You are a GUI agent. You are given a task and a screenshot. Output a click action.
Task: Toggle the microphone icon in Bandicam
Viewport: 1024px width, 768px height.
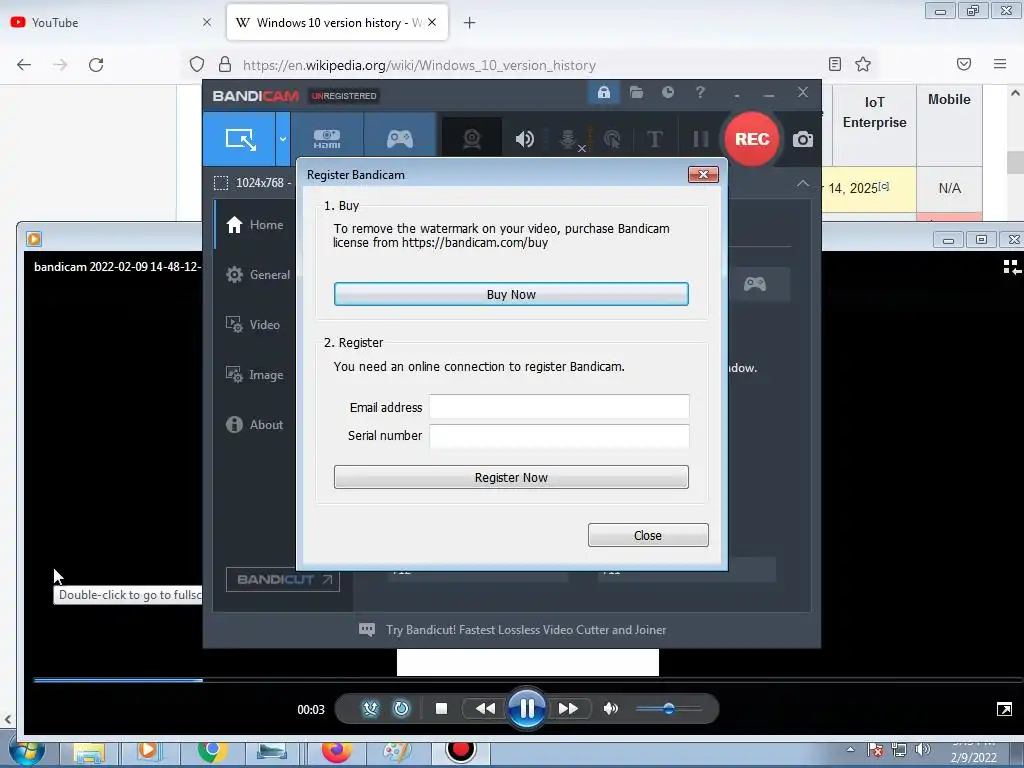pyautogui.click(x=568, y=139)
